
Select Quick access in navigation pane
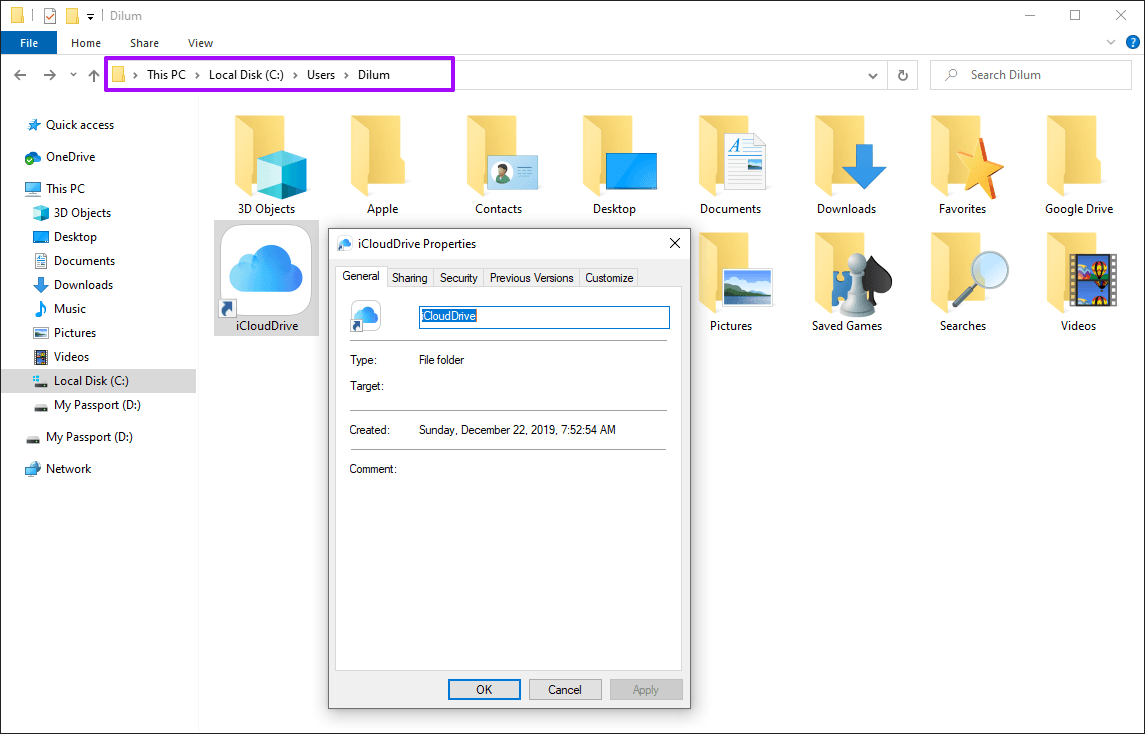(x=80, y=125)
